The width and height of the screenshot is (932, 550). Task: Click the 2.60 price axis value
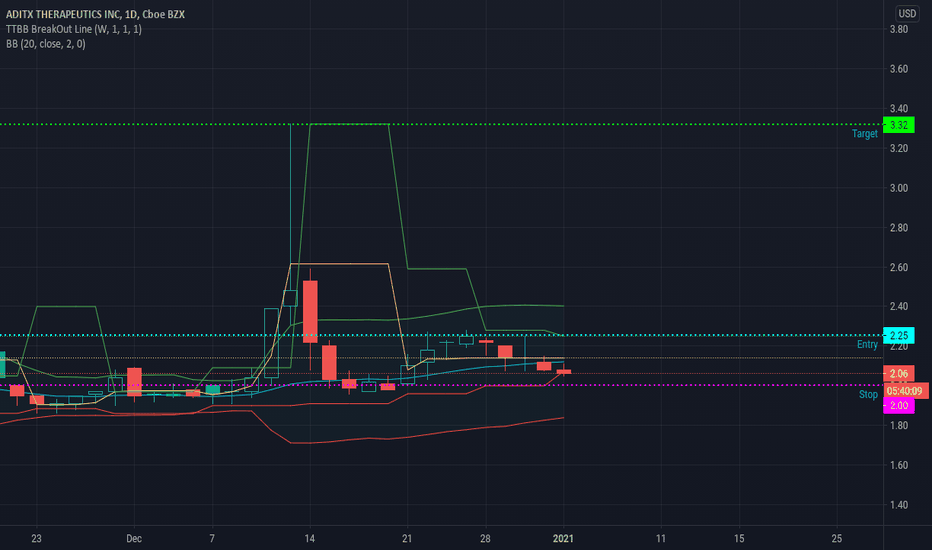(899, 268)
